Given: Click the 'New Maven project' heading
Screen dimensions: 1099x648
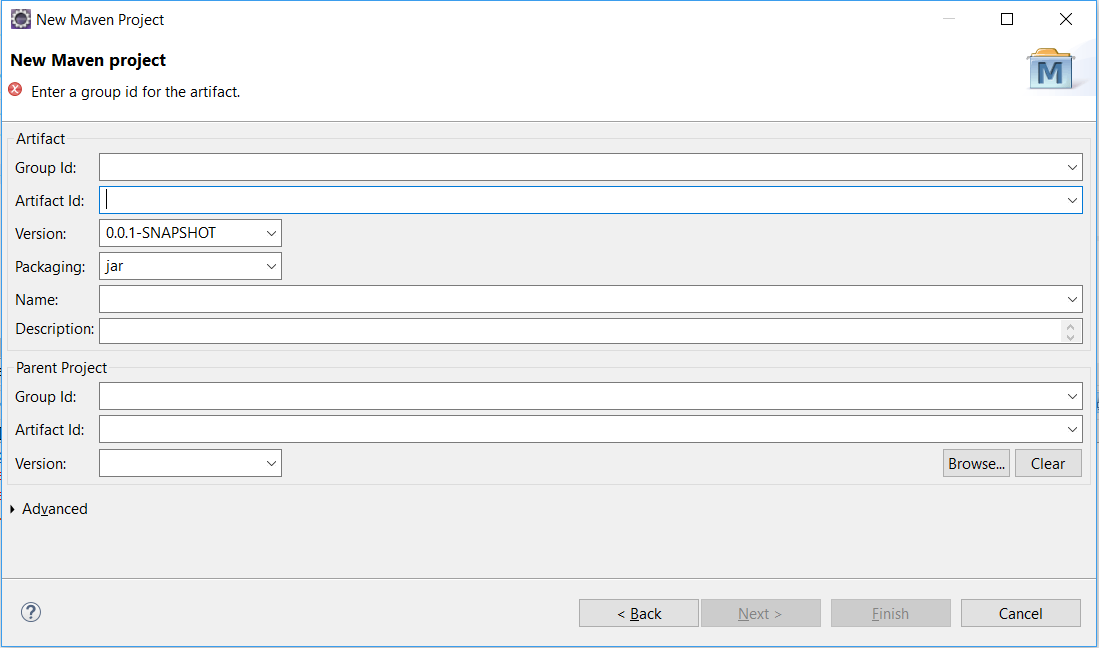Looking at the screenshot, I should pos(88,60).
